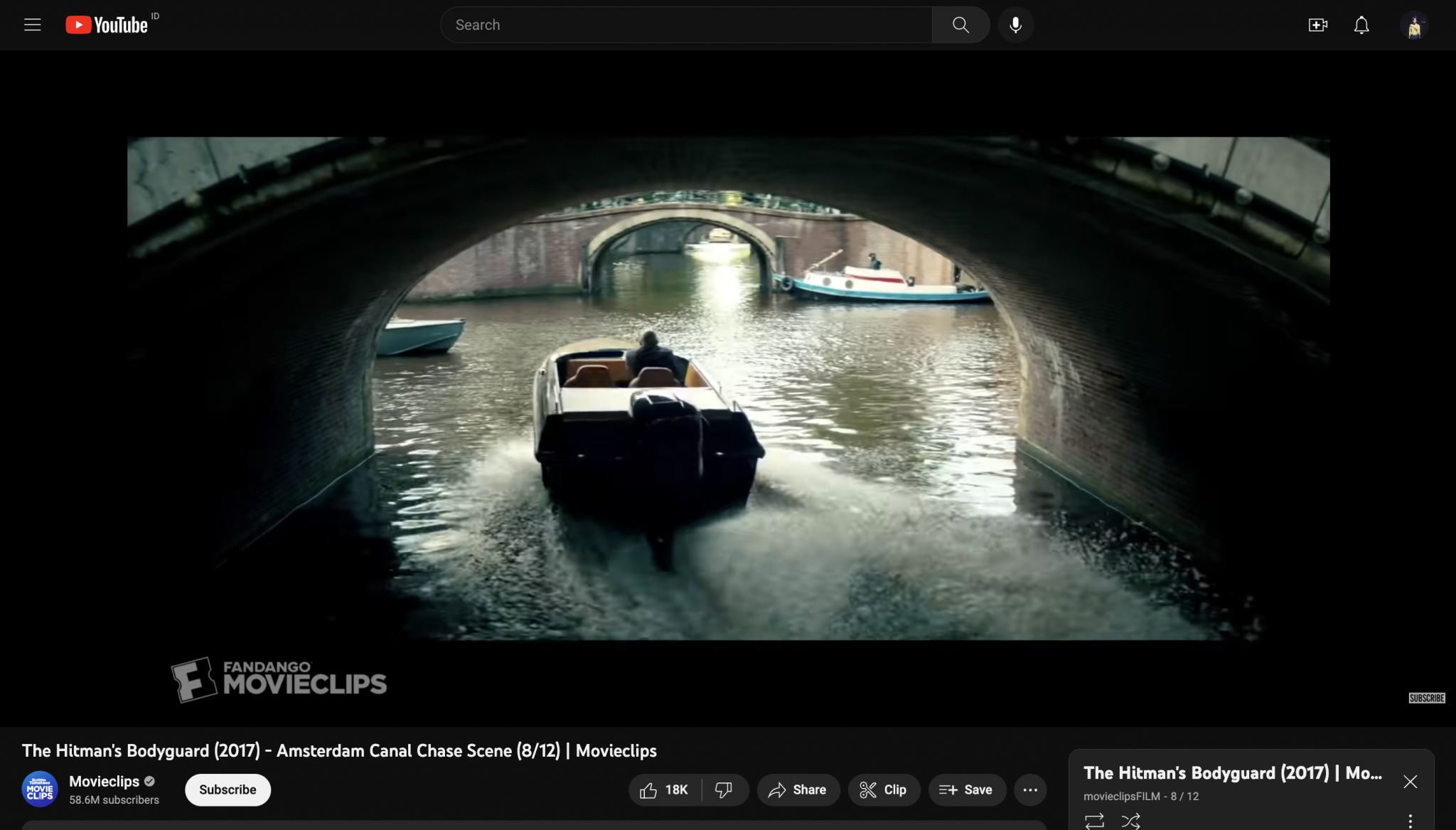Click the magnifier search button

point(960,25)
